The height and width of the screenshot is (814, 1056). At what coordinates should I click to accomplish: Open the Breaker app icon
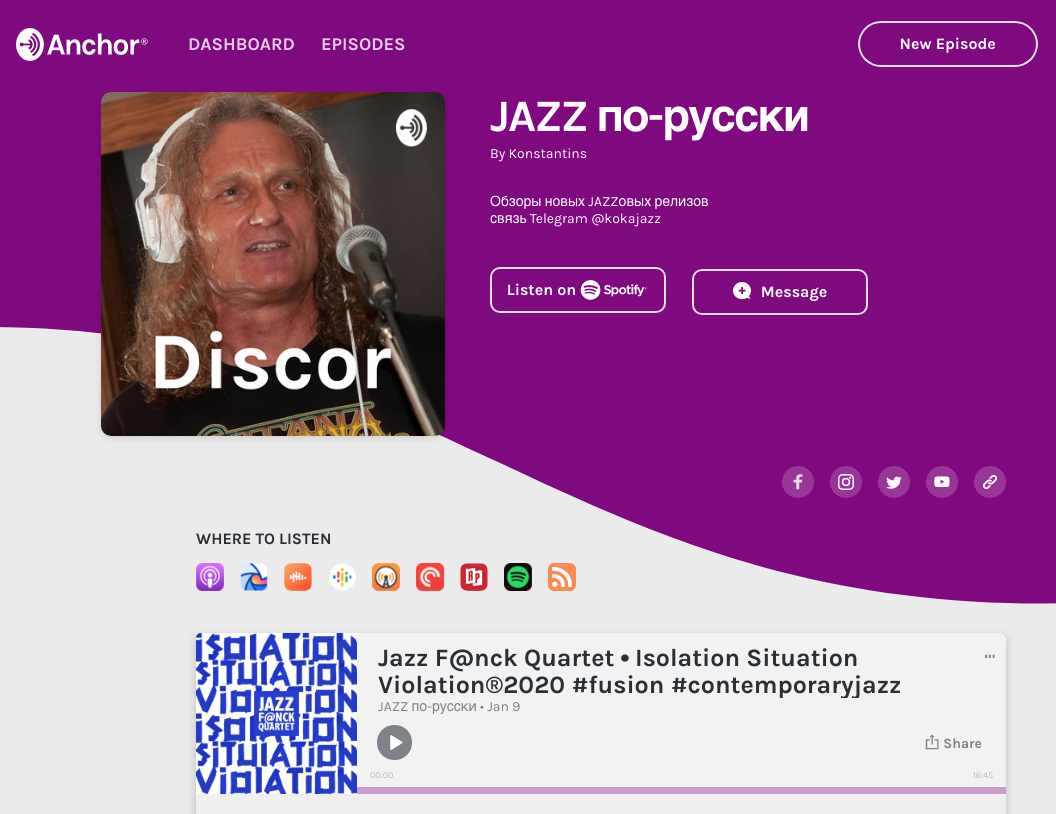(254, 577)
